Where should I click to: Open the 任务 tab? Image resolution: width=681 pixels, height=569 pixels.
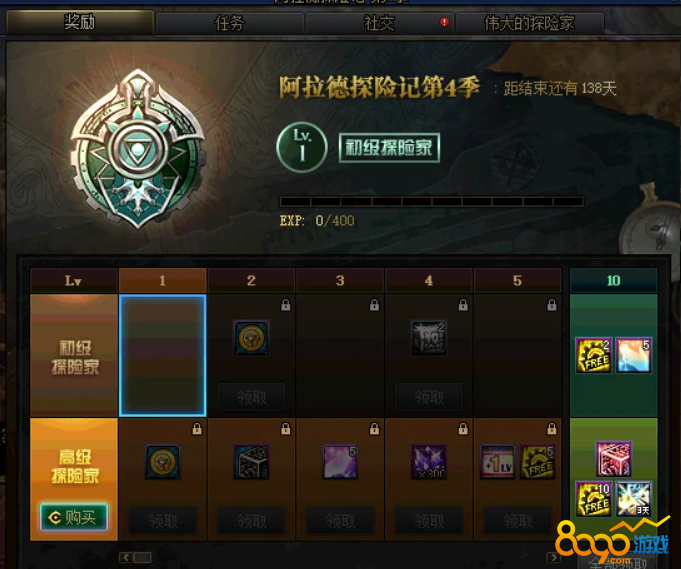229,23
